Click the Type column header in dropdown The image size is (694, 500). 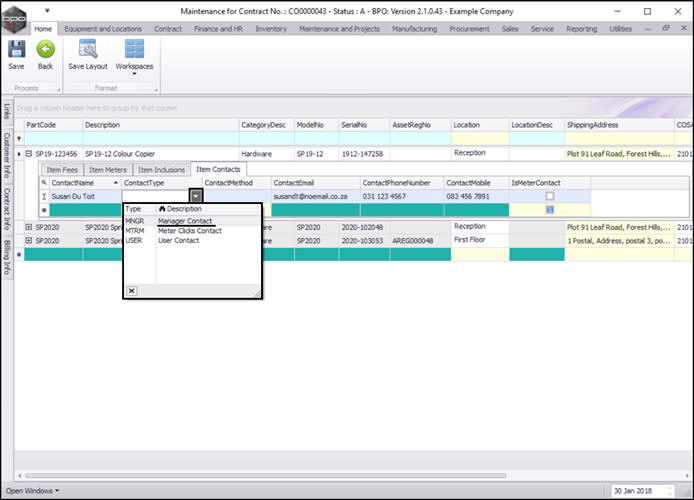point(139,208)
